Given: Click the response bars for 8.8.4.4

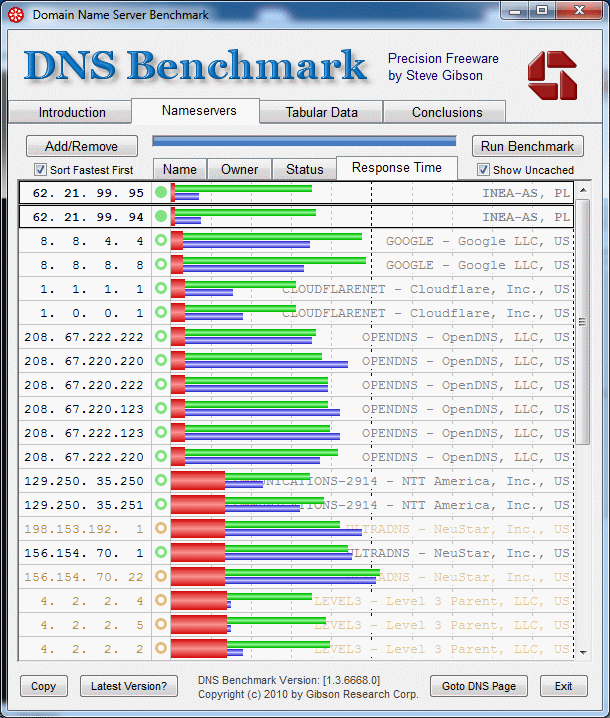Looking at the screenshot, I should 267,240.
